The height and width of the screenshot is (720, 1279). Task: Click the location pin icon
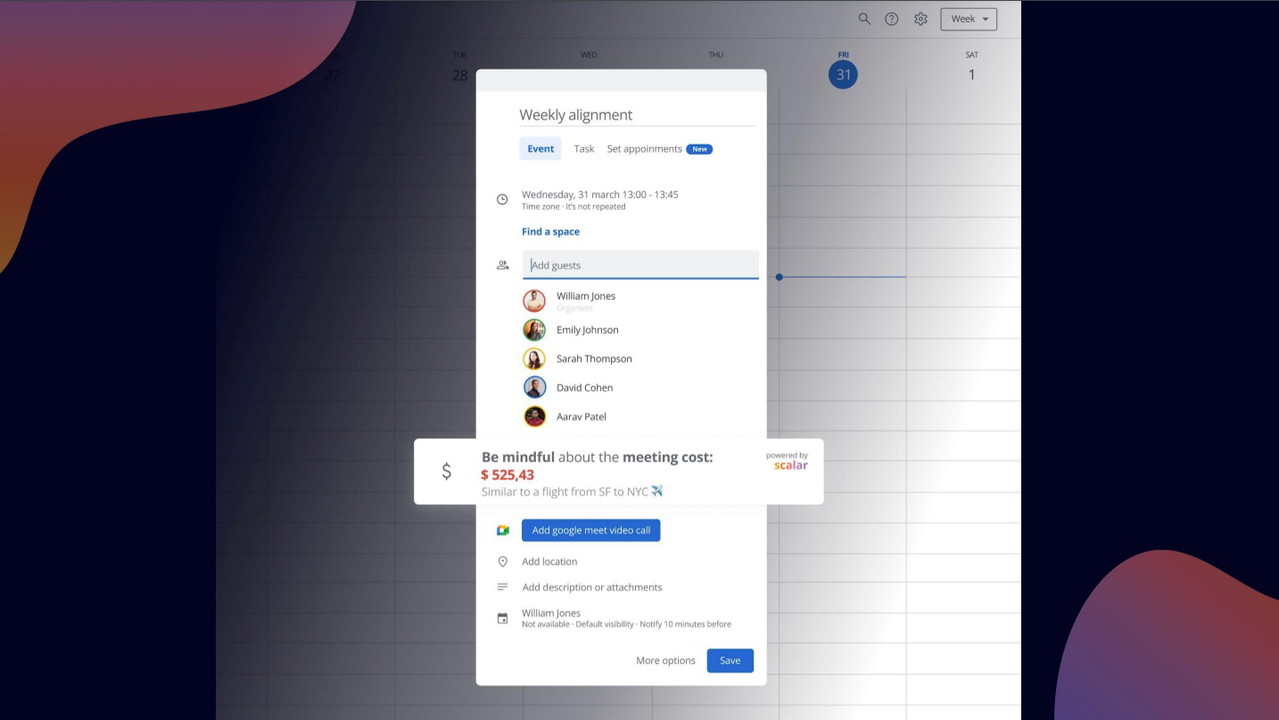click(502, 562)
